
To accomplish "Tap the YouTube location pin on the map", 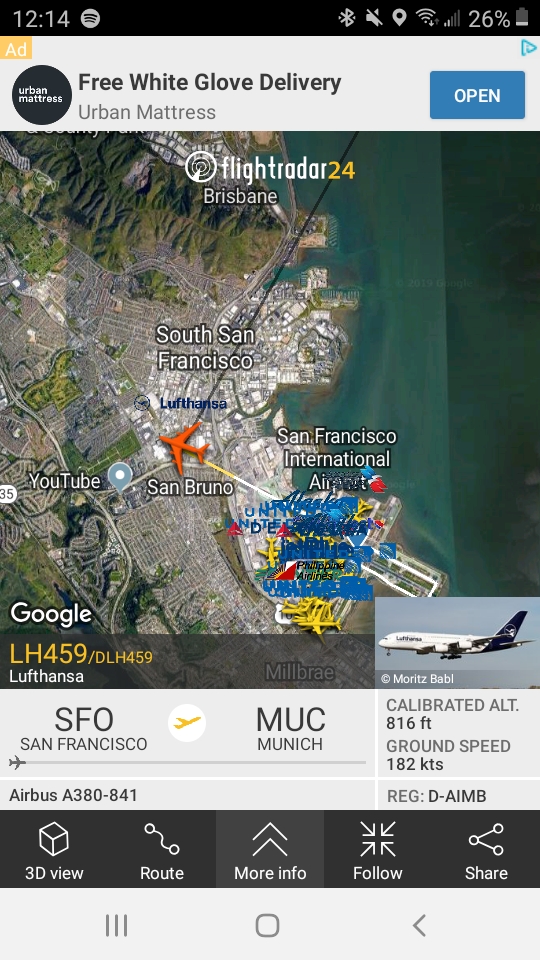I will click(120, 478).
